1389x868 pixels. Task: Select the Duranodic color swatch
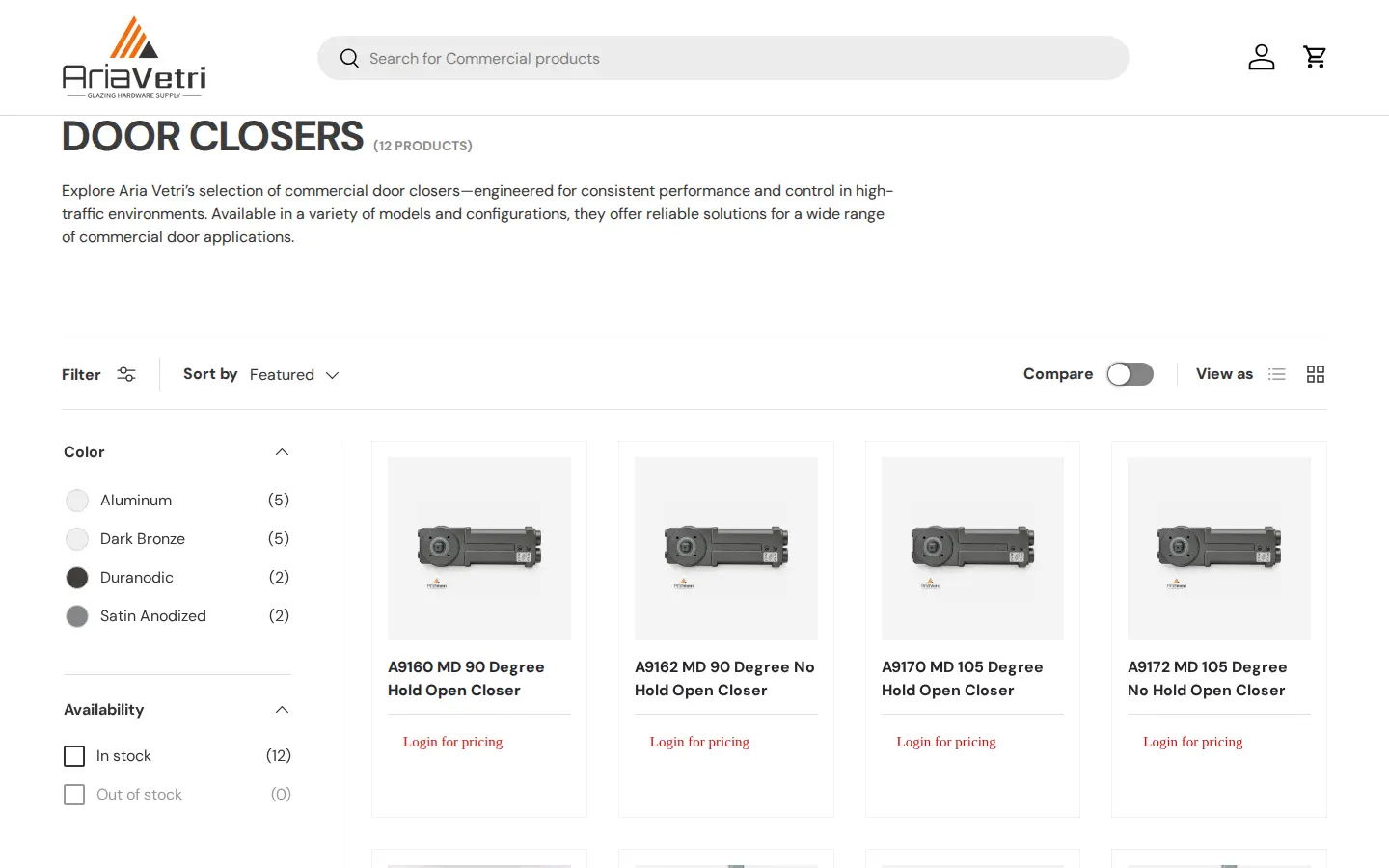(x=77, y=578)
